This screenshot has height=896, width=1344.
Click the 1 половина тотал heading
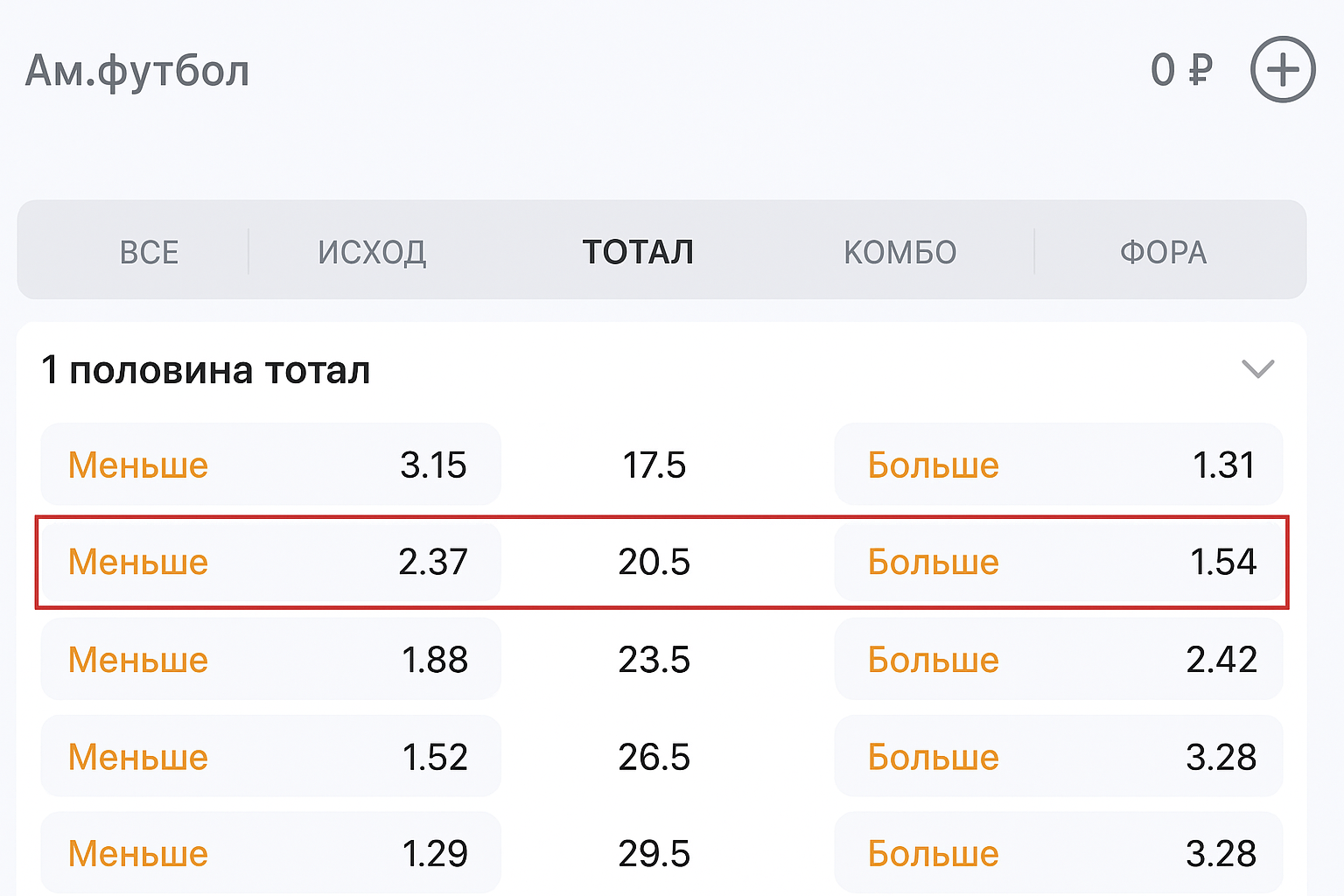pyautogui.click(x=206, y=370)
